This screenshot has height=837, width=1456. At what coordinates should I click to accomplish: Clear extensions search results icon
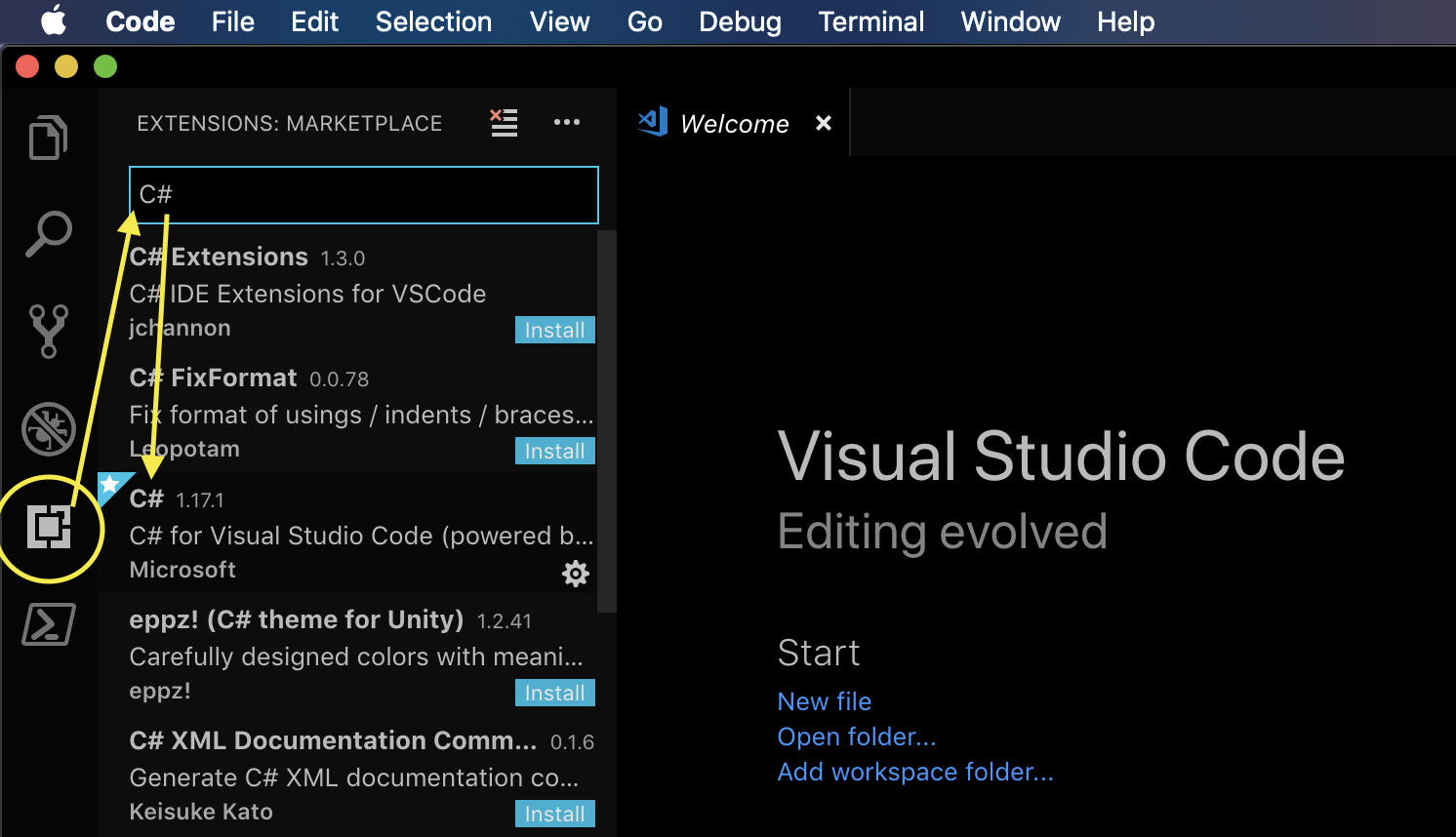pyautogui.click(x=504, y=123)
